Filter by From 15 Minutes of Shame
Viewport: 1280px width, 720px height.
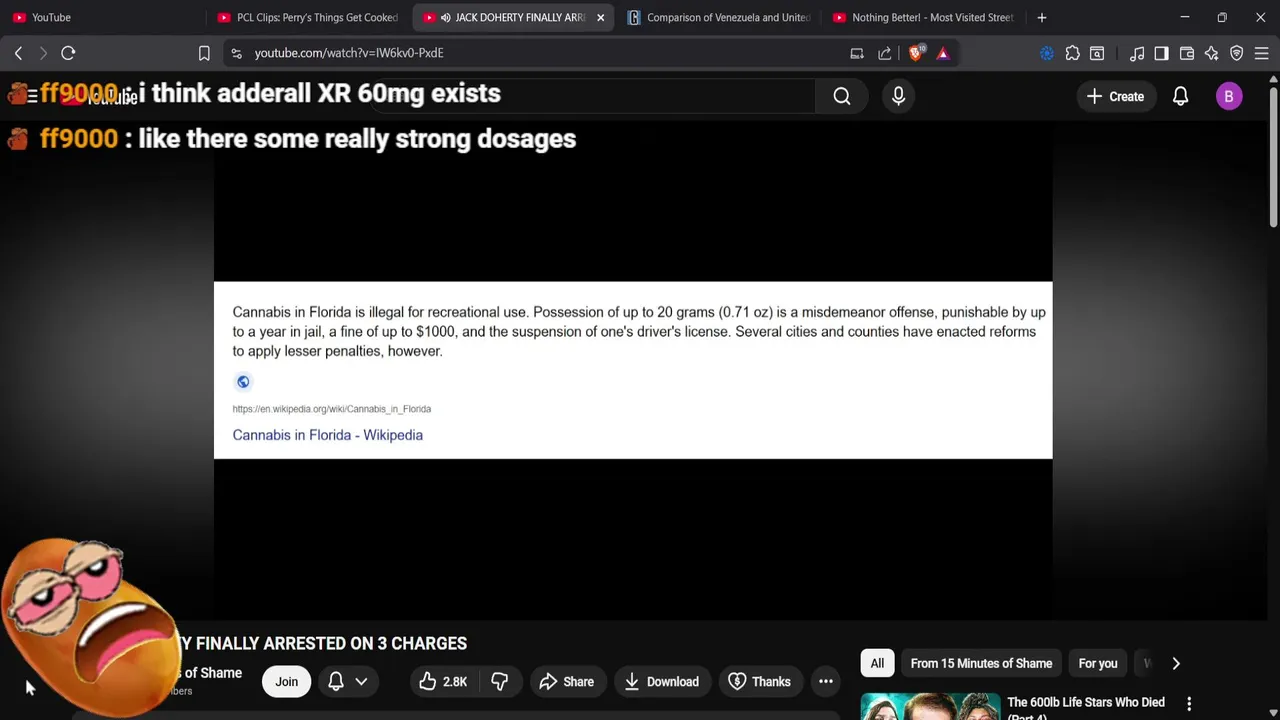pos(981,664)
